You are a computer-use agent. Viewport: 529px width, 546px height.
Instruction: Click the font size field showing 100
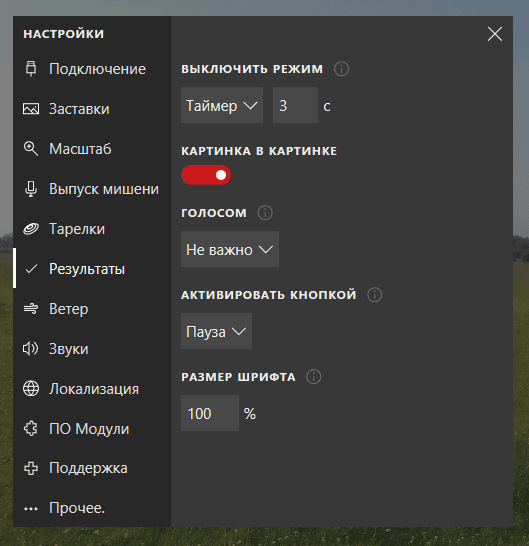[210, 413]
